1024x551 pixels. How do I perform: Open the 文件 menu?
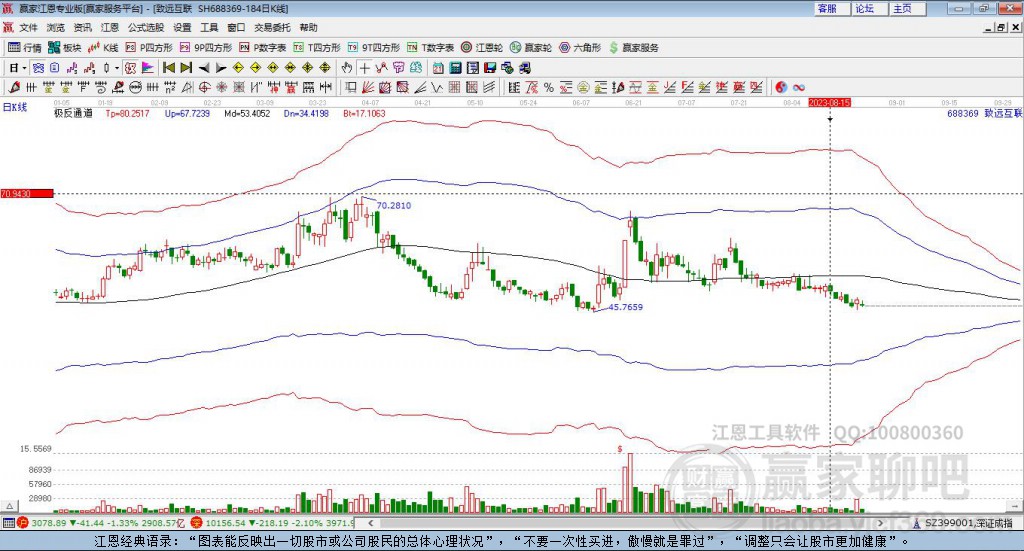[29, 27]
